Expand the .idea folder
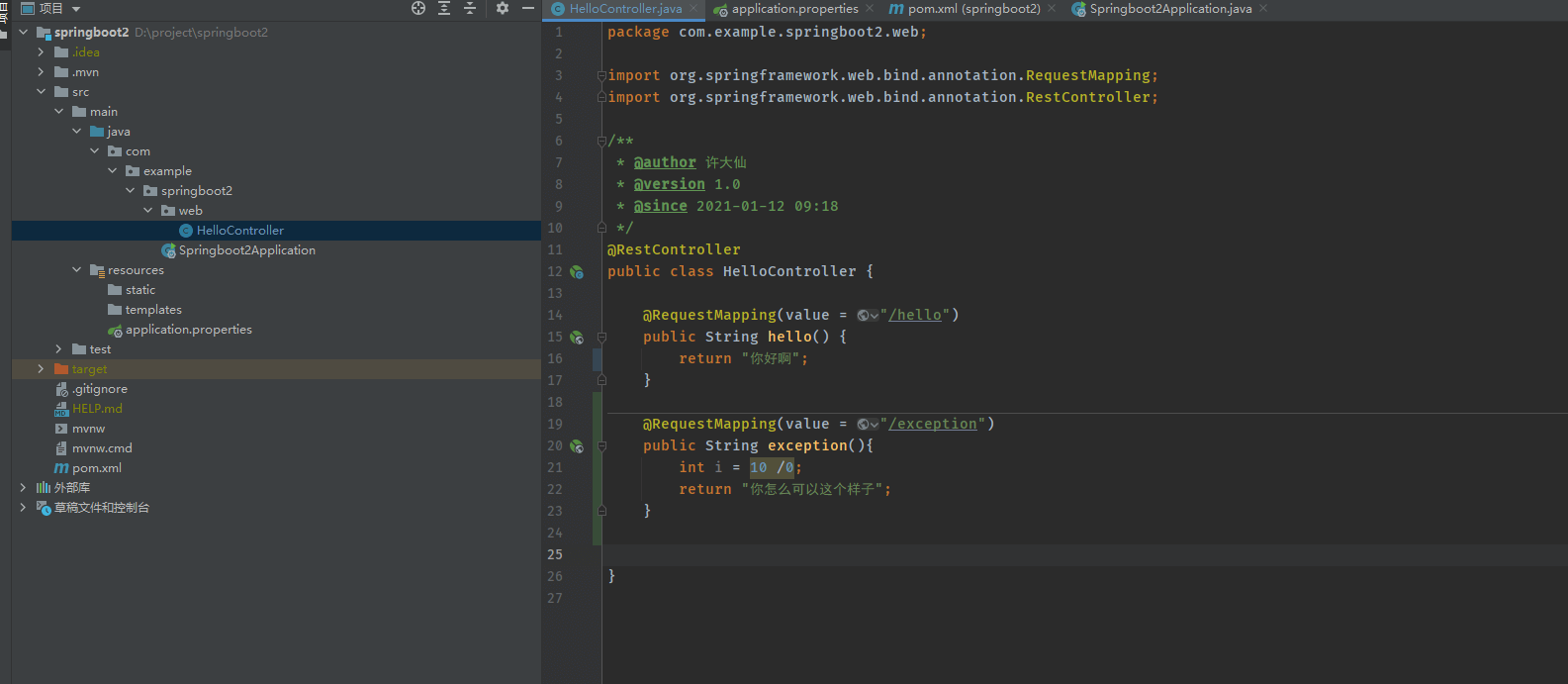Screen dimensions: 1568x684 point(41,51)
